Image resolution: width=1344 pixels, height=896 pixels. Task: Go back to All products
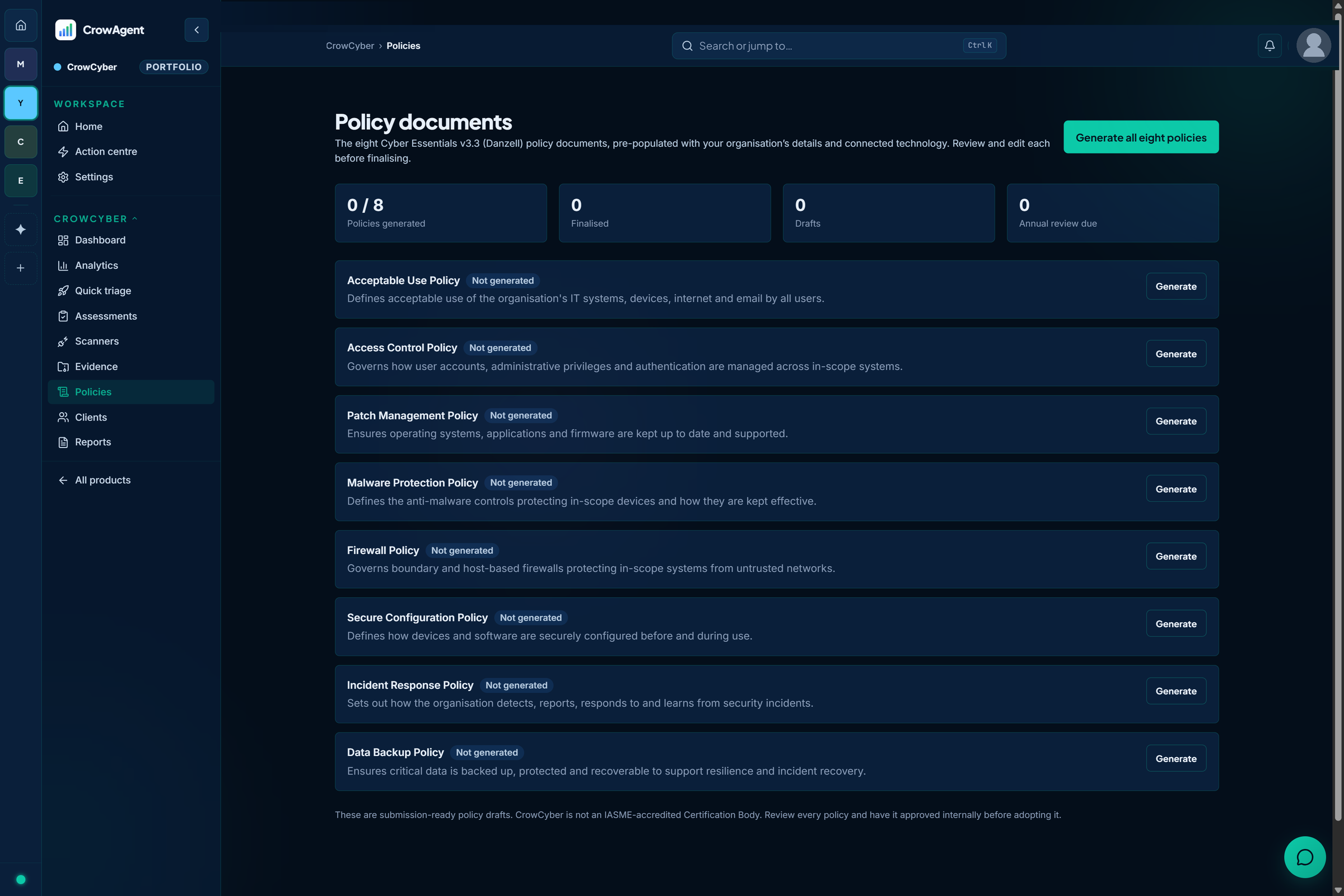(131, 480)
